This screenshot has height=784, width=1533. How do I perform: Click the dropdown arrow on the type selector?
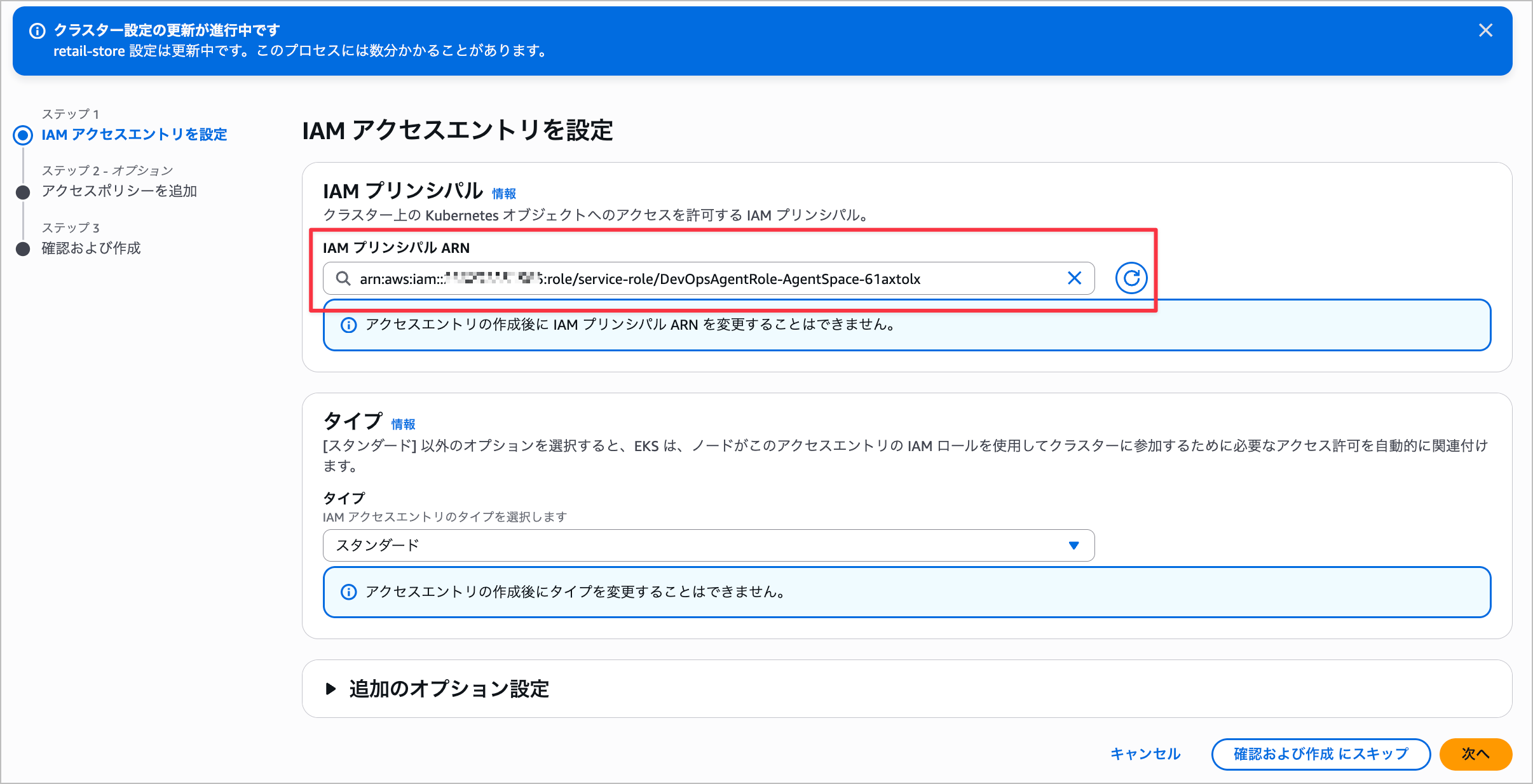[x=1073, y=545]
